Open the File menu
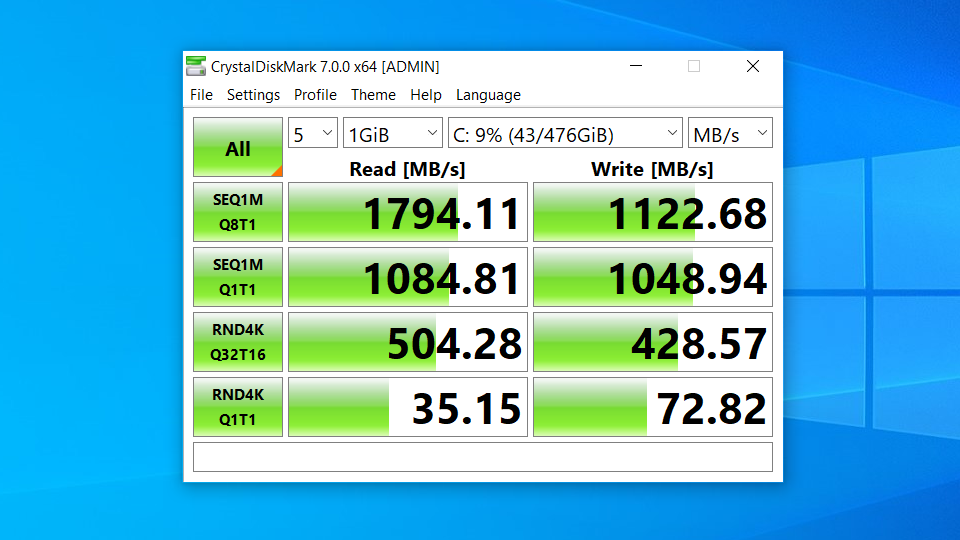960x540 pixels. coord(201,95)
